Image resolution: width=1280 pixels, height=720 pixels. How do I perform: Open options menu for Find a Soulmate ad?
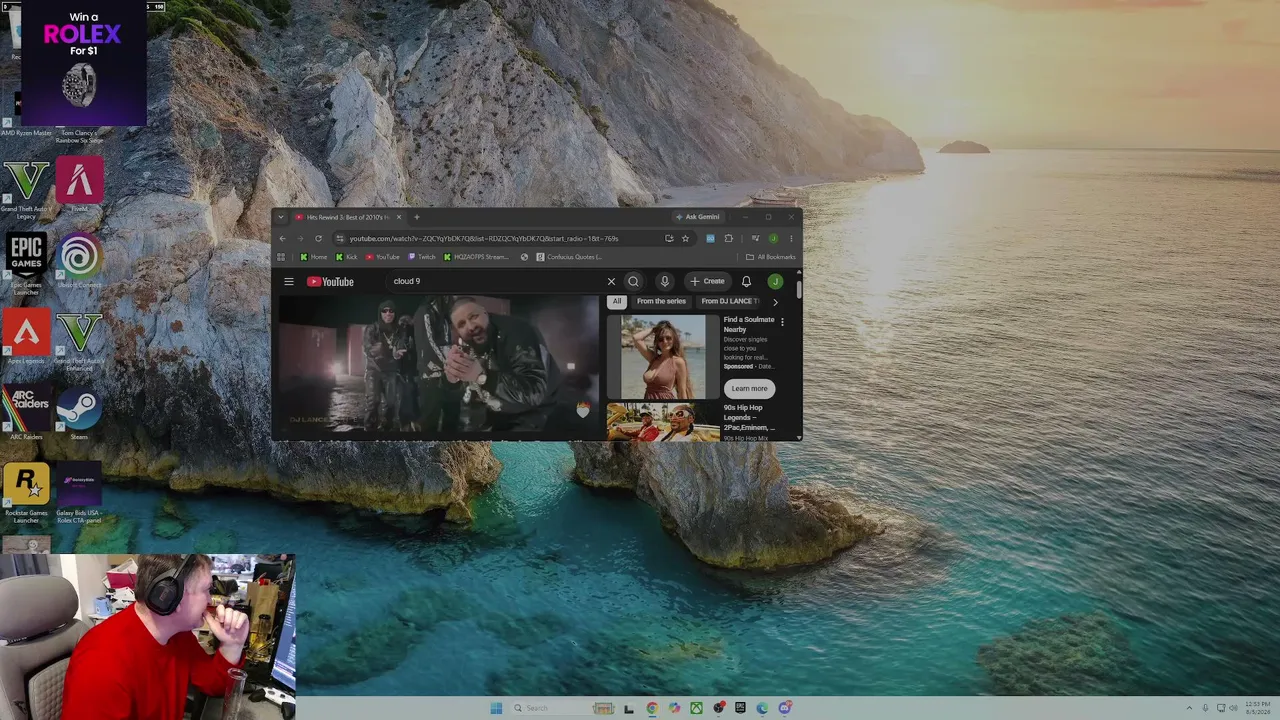782,322
